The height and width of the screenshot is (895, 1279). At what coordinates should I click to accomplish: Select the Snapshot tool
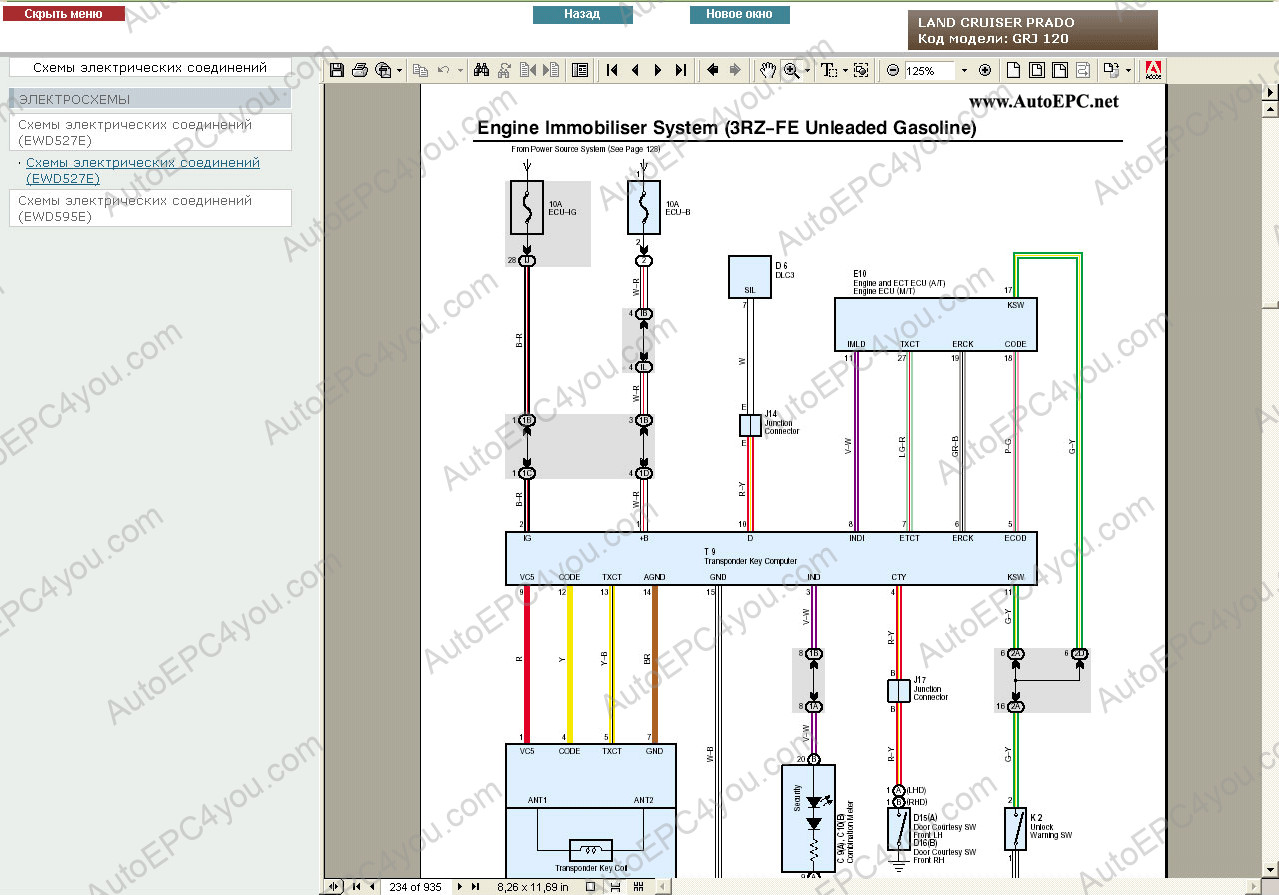861,70
